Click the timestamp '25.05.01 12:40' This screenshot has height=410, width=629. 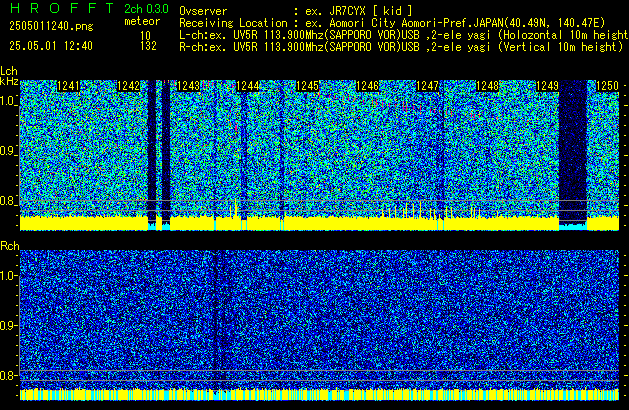[51, 46]
